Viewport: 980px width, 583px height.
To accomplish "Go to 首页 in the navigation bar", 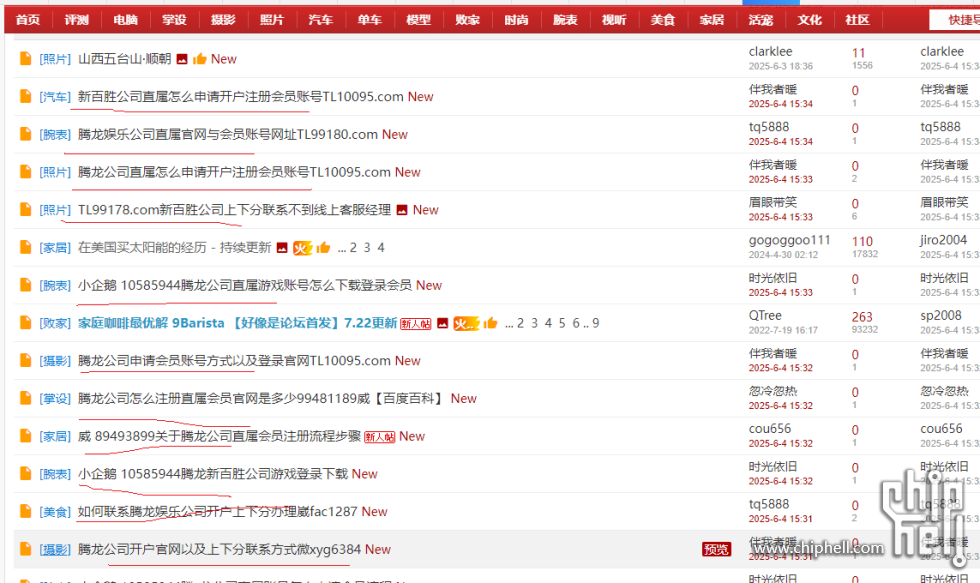I will click(28, 20).
